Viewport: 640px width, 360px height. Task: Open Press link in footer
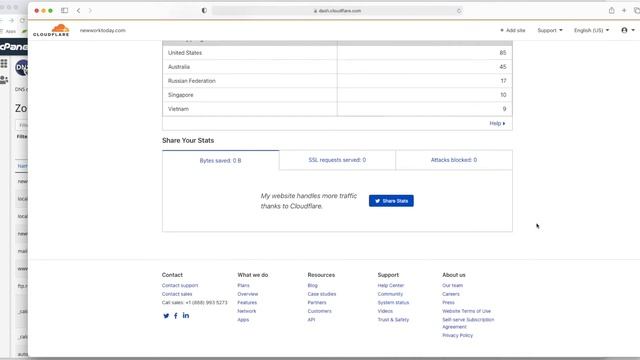click(x=448, y=302)
